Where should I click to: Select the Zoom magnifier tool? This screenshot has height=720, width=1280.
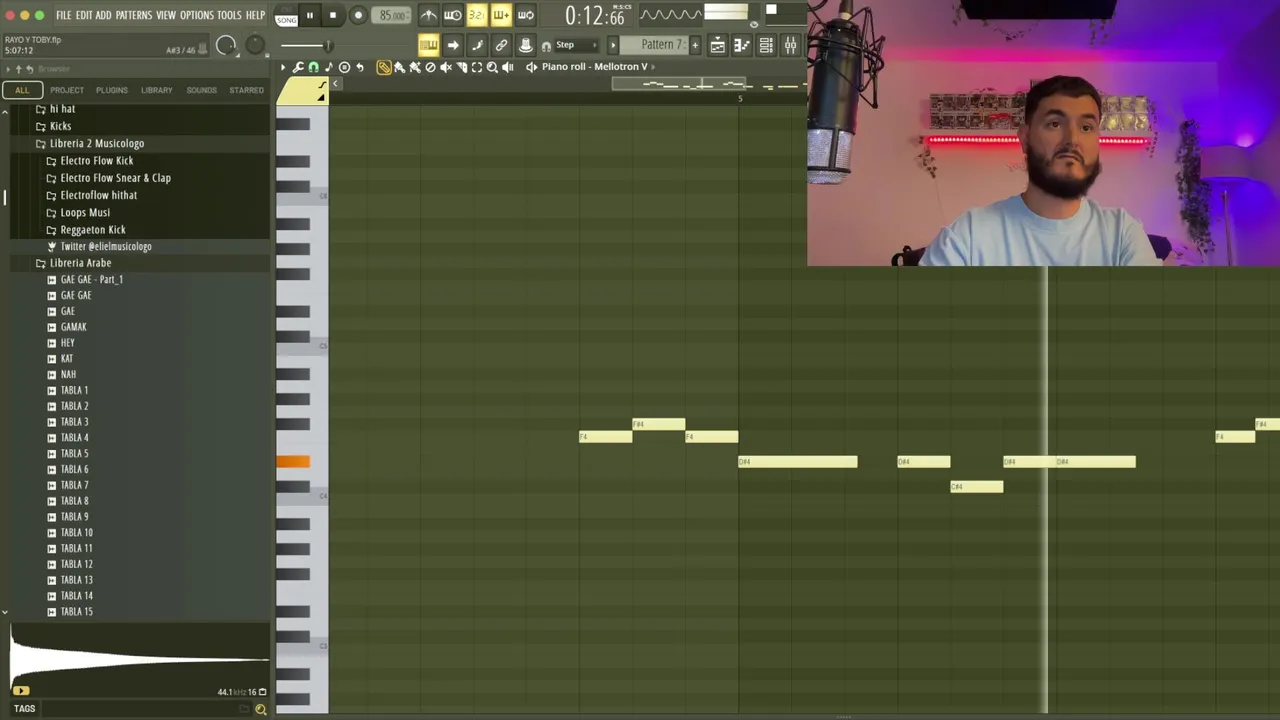click(492, 67)
